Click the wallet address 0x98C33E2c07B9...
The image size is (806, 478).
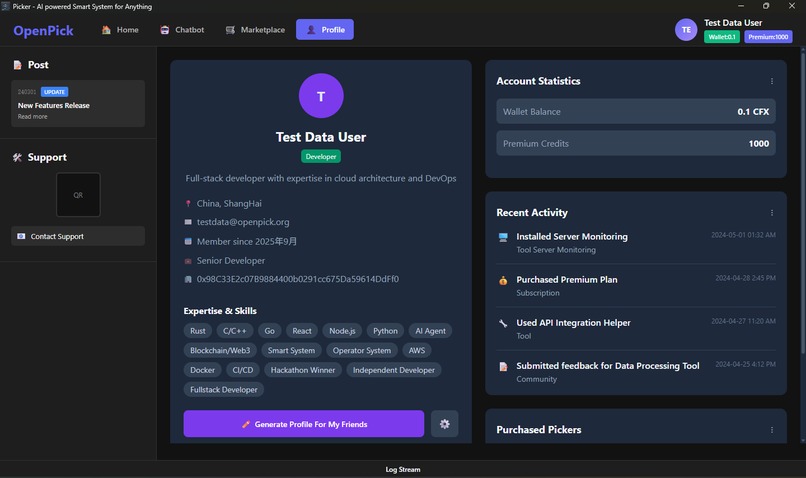[298, 279]
